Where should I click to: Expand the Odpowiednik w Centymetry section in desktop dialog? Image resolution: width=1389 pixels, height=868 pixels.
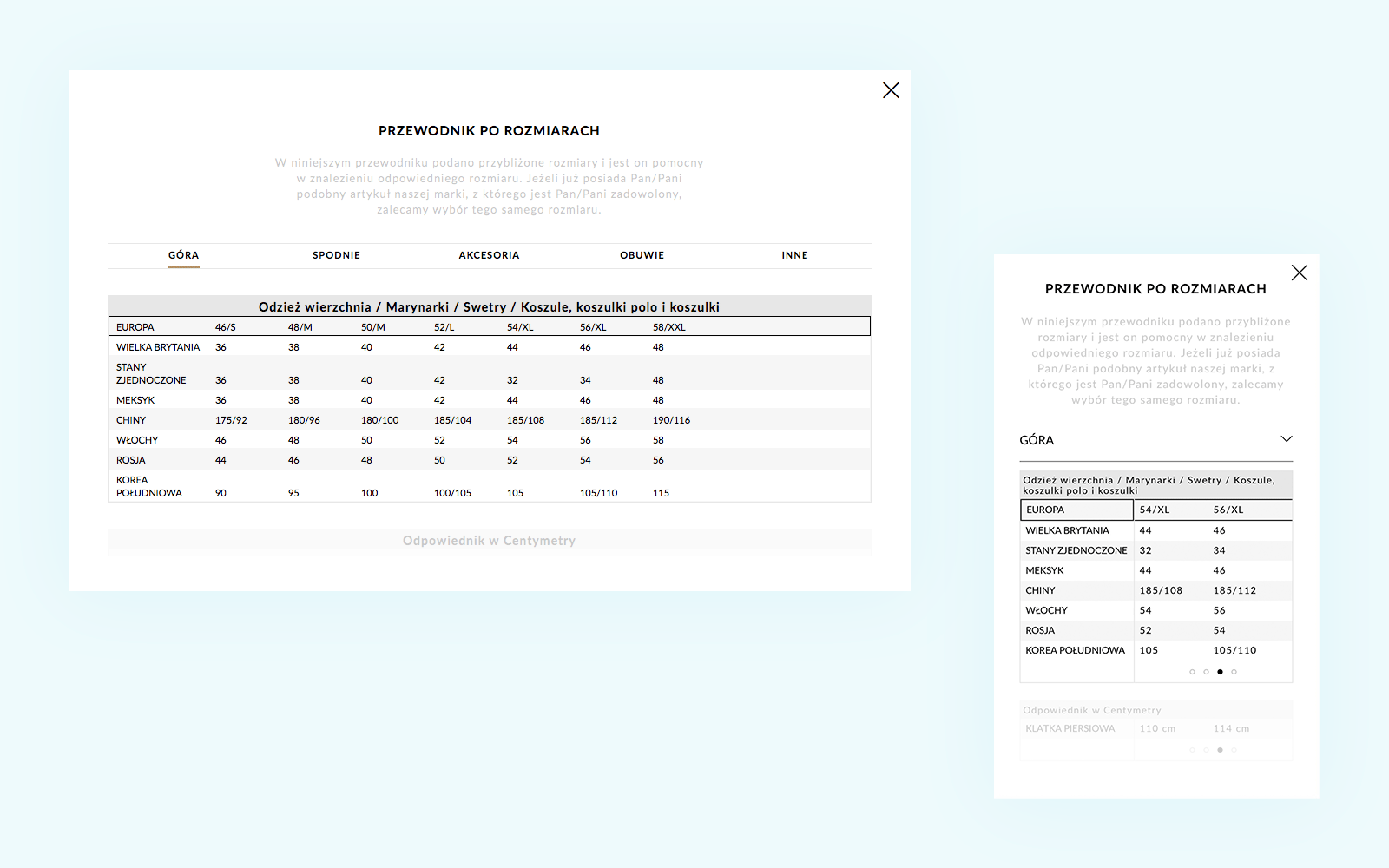point(490,541)
